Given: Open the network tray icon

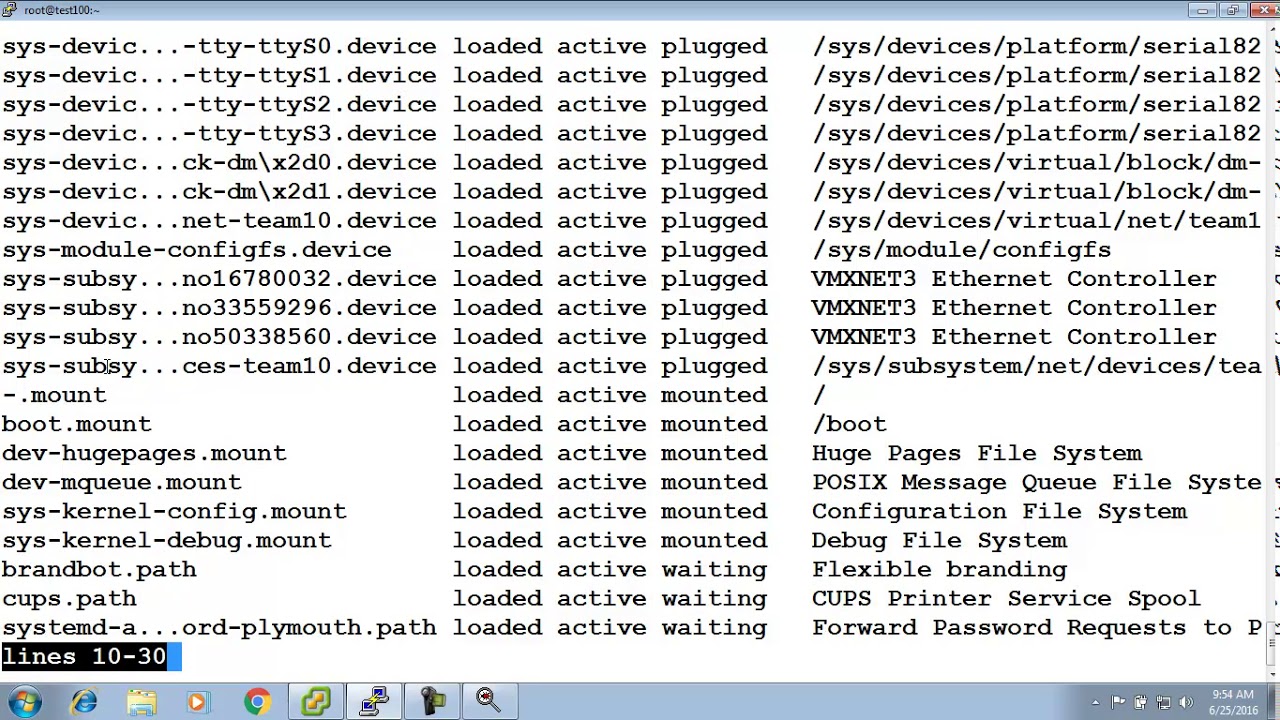Looking at the screenshot, I should (x=1163, y=702).
